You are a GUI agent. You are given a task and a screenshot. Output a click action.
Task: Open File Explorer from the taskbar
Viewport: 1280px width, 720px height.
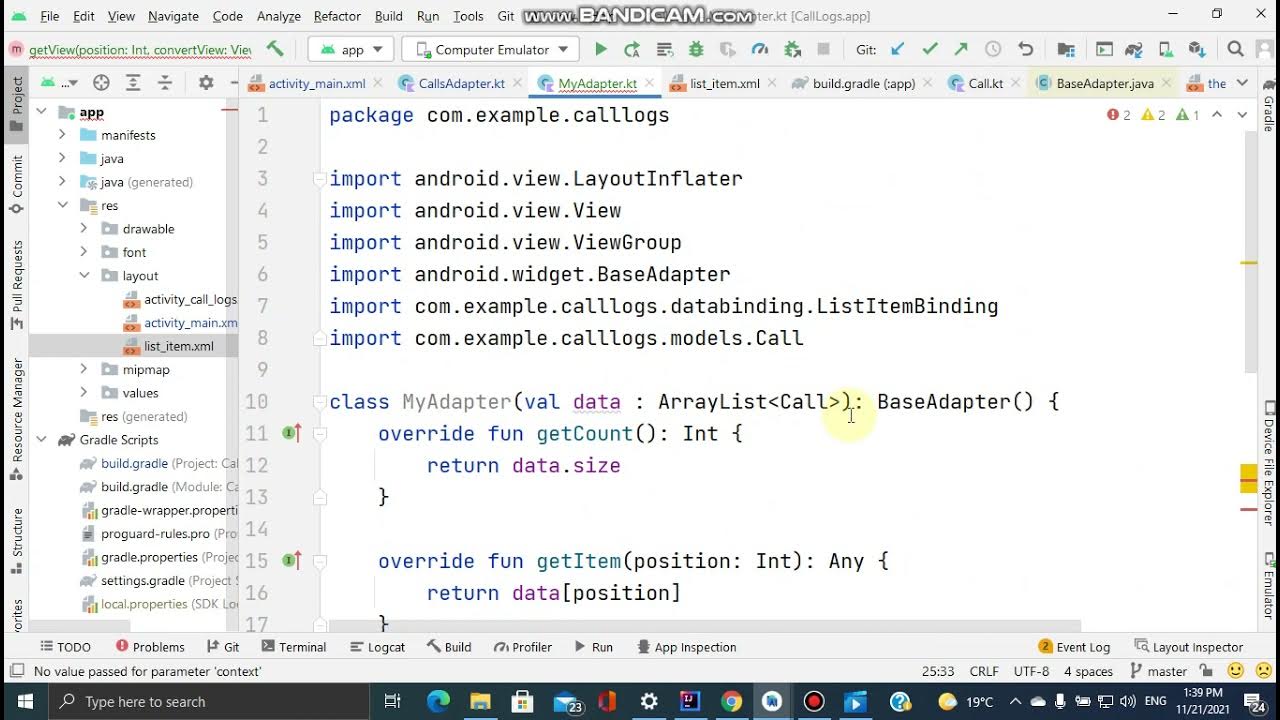481,702
